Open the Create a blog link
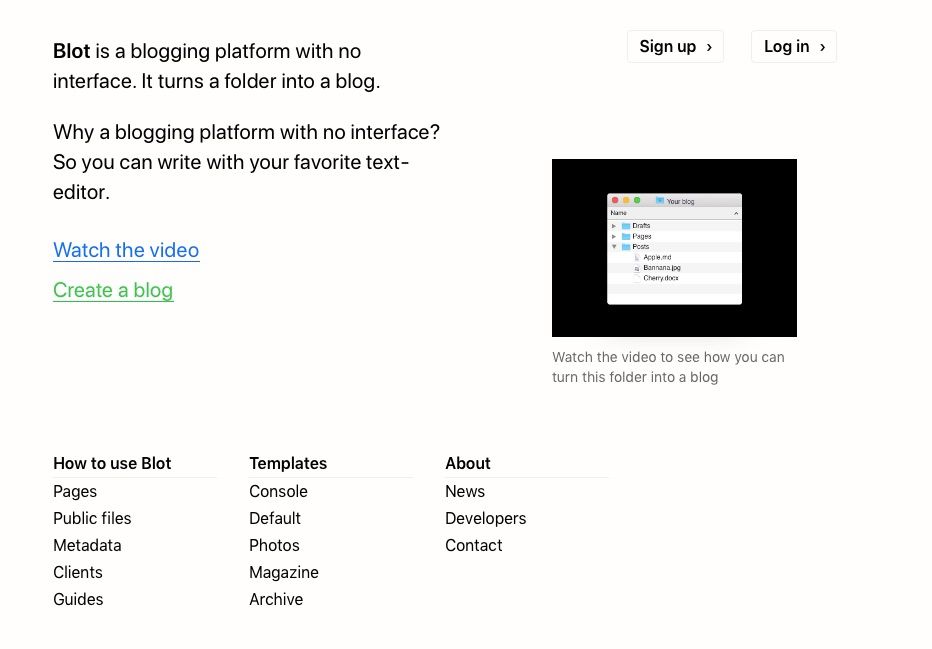 (x=113, y=290)
